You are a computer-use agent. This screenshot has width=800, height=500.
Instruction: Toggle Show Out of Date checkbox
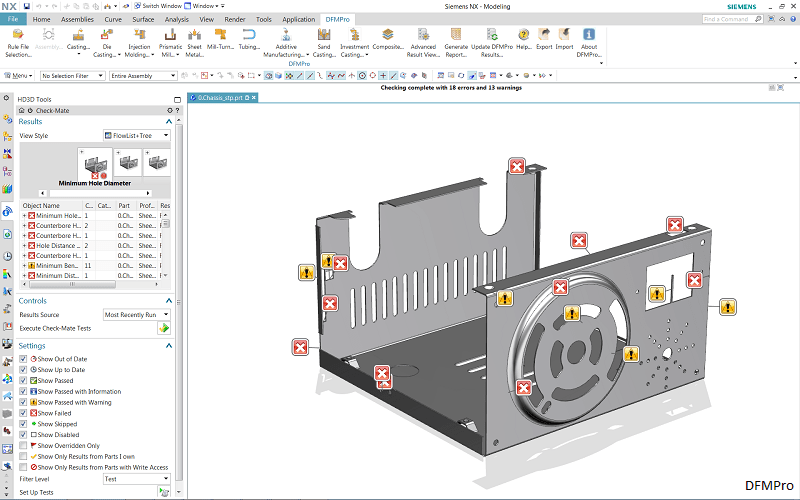tap(23, 359)
